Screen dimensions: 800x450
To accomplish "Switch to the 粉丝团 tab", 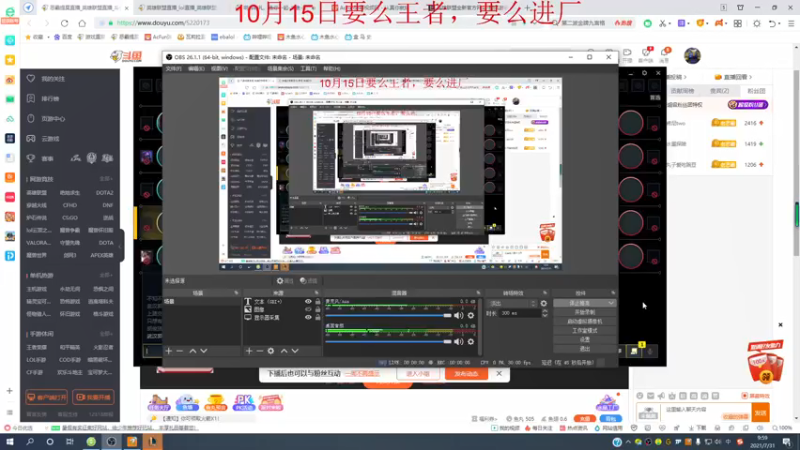I will [x=756, y=91].
